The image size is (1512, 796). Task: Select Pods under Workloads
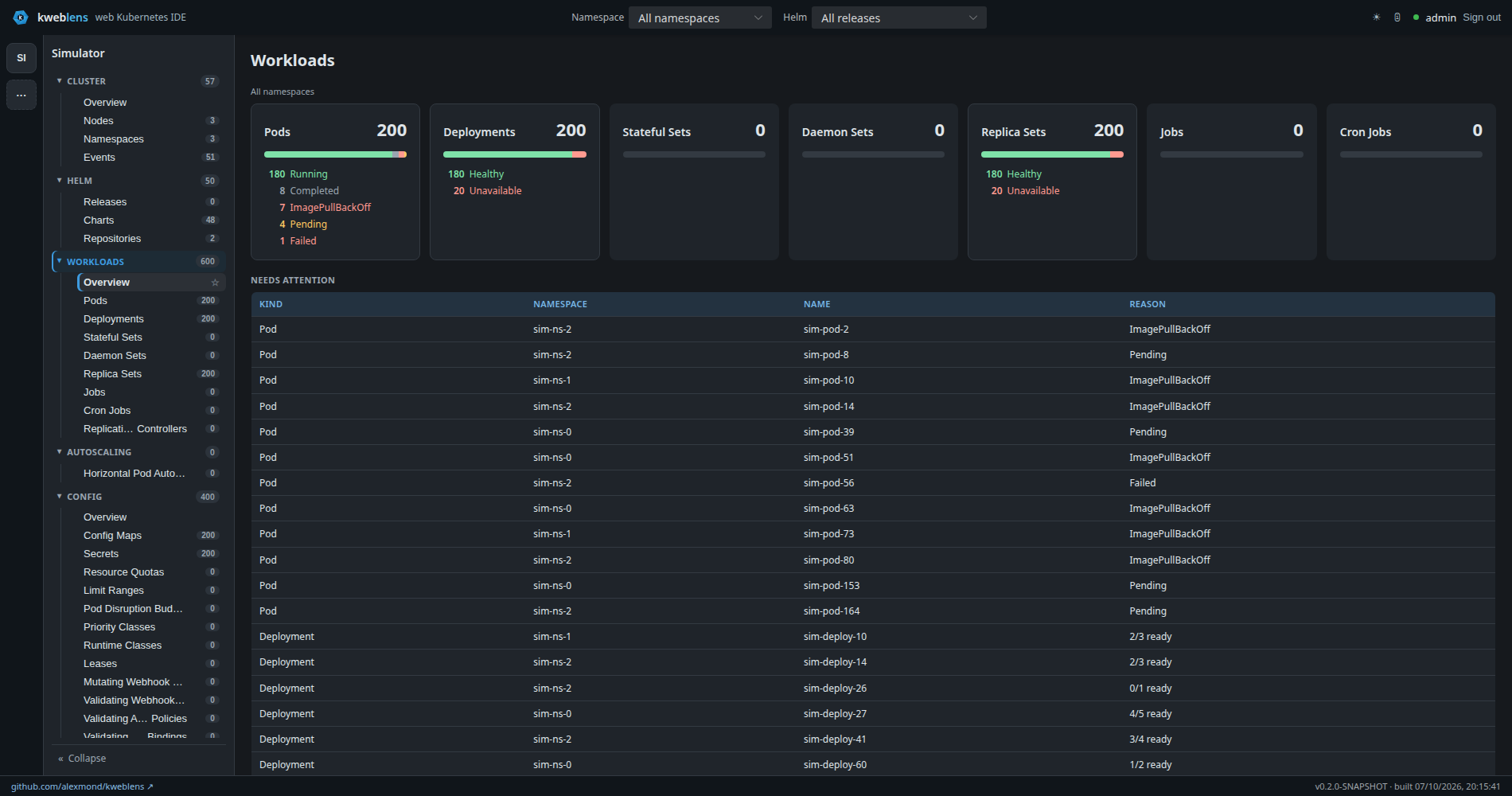tap(150, 301)
